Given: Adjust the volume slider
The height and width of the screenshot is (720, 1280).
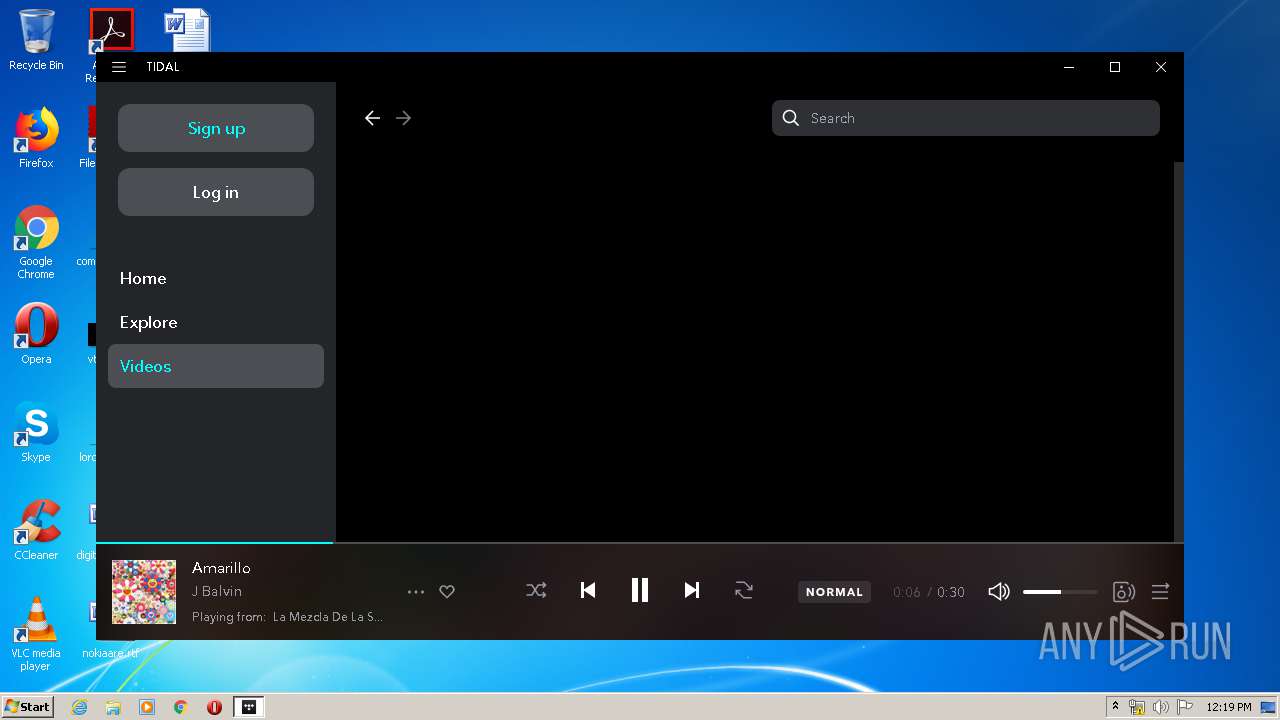Looking at the screenshot, I should click(1060, 592).
